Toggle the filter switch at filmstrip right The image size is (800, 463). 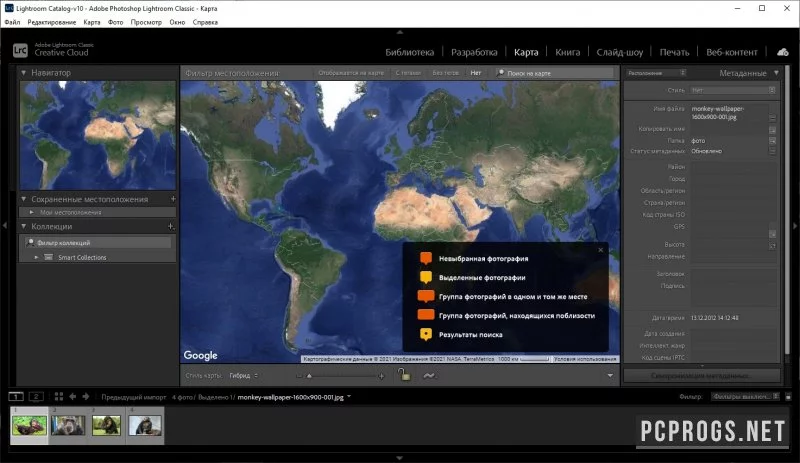(788, 397)
